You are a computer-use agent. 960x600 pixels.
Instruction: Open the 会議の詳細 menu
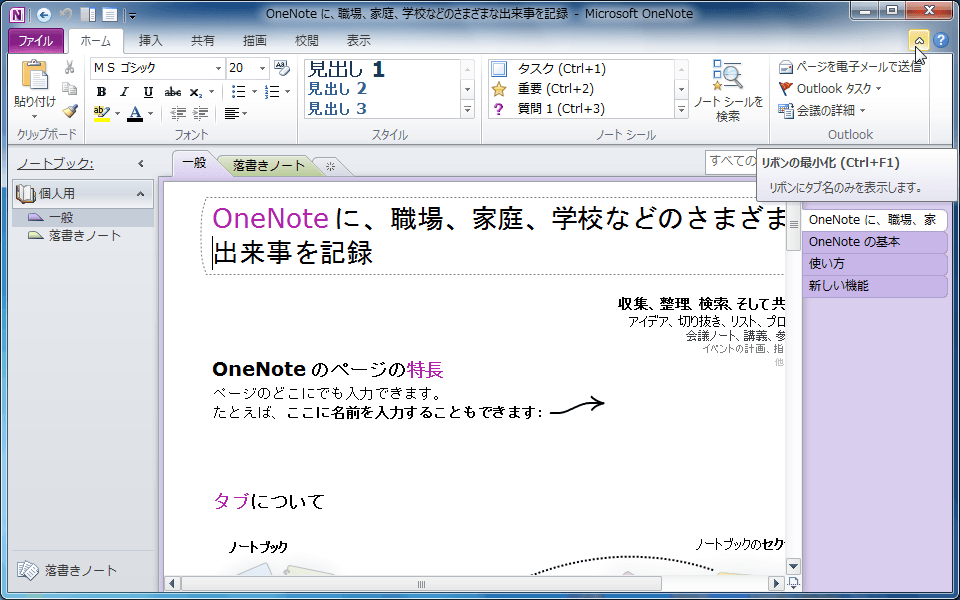pos(822,111)
